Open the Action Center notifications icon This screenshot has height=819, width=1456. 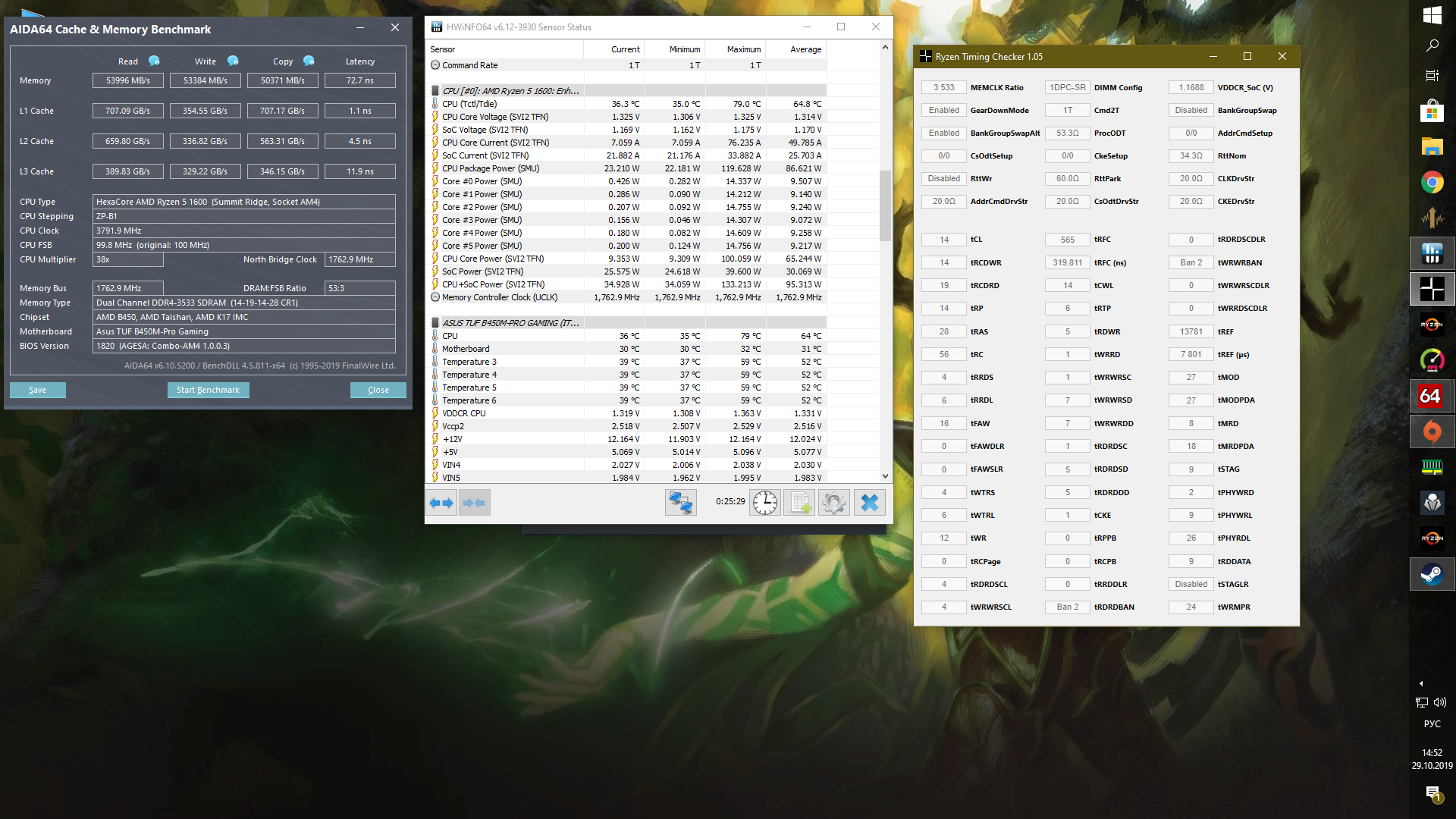1432,794
